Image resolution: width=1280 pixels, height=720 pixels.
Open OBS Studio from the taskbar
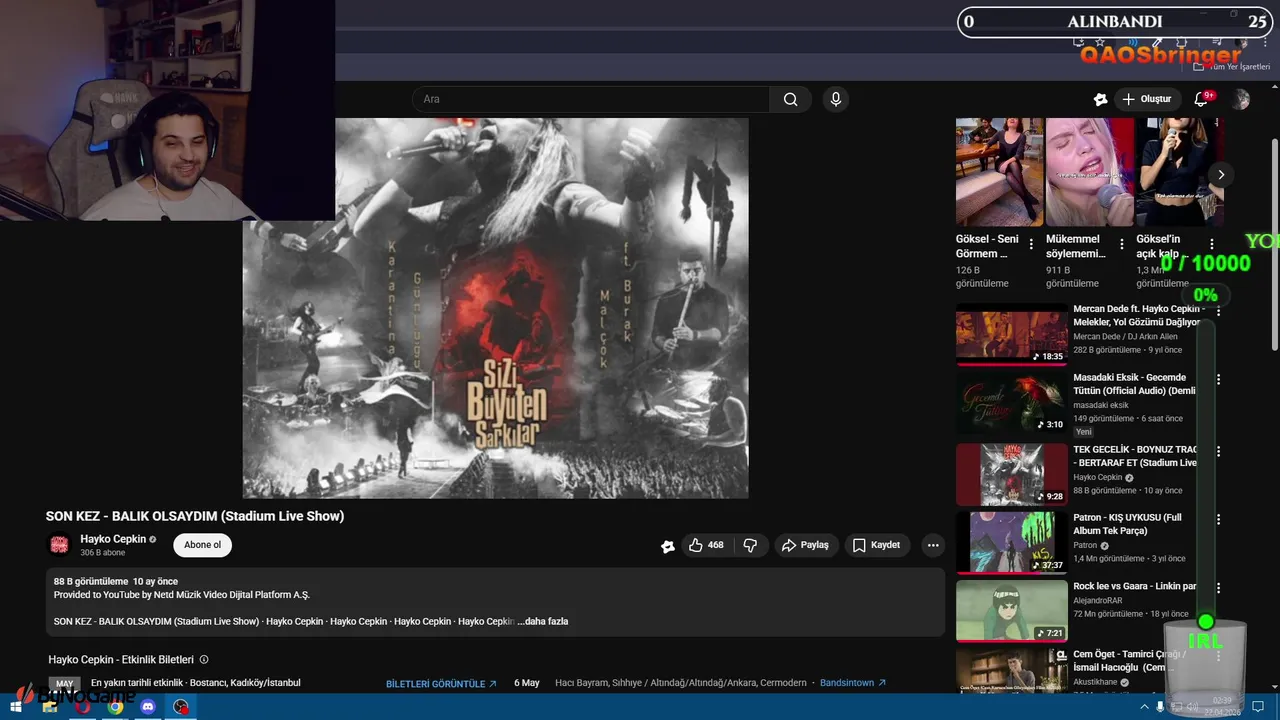pos(181,707)
